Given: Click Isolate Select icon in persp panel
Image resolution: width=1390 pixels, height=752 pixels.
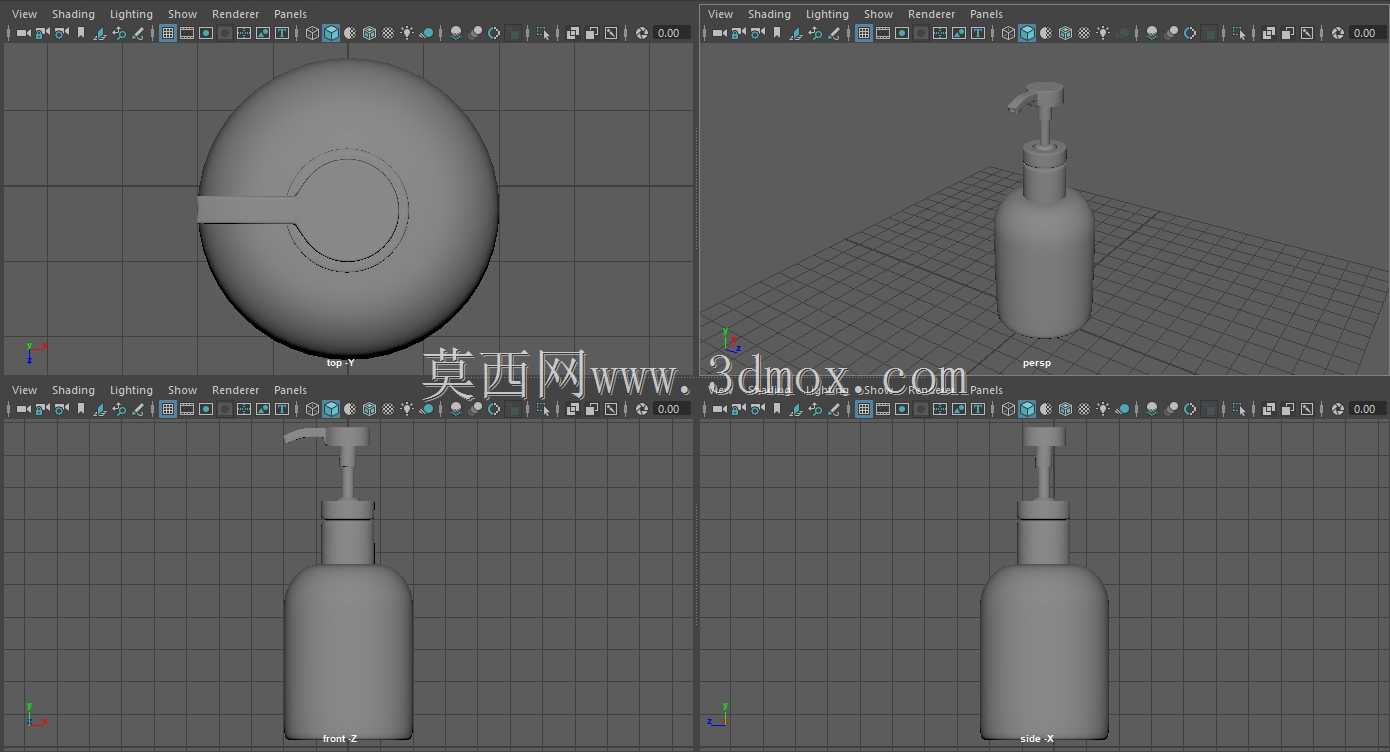Looking at the screenshot, I should [1239, 33].
